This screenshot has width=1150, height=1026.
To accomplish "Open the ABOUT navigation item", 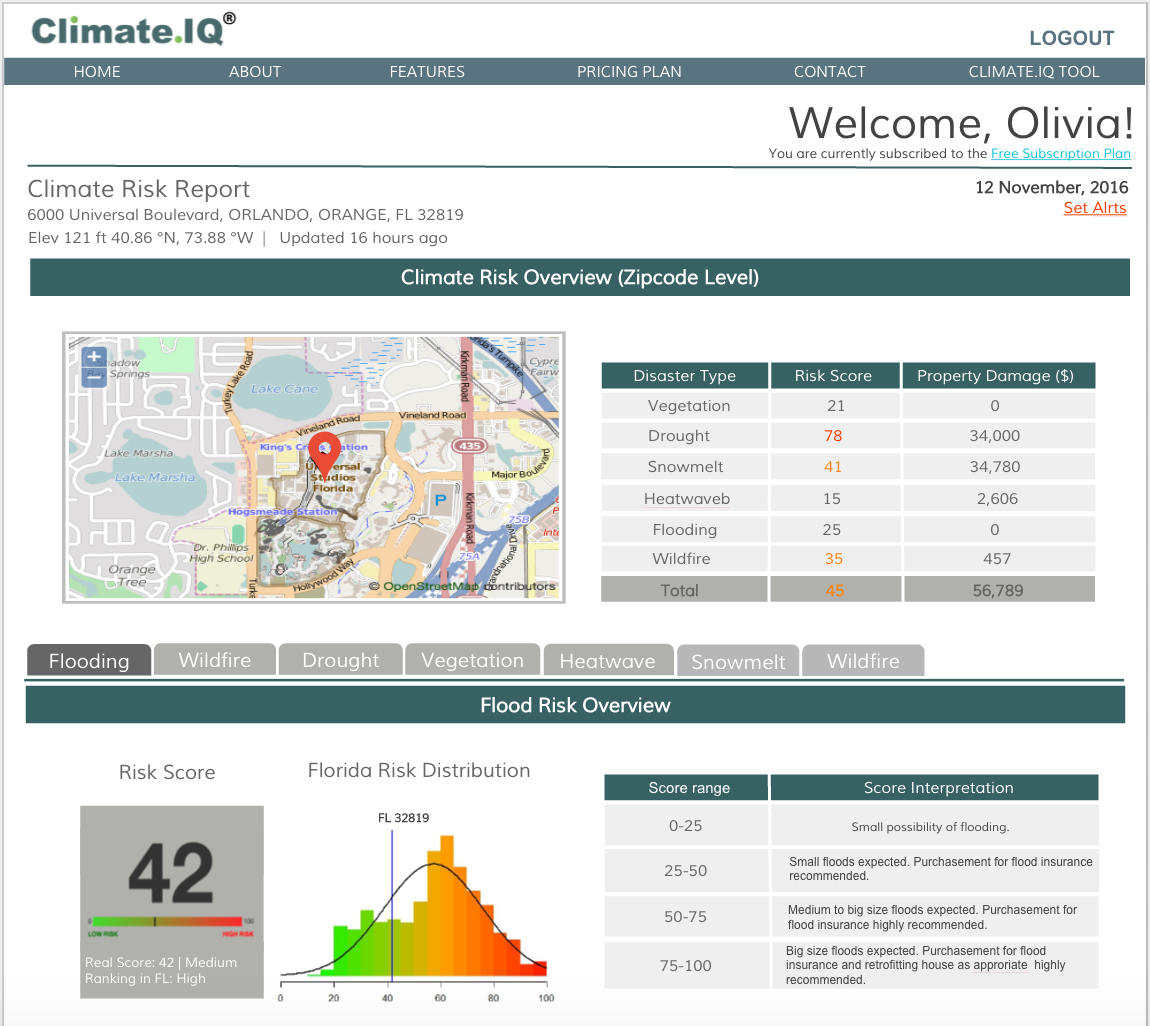I will (x=254, y=72).
